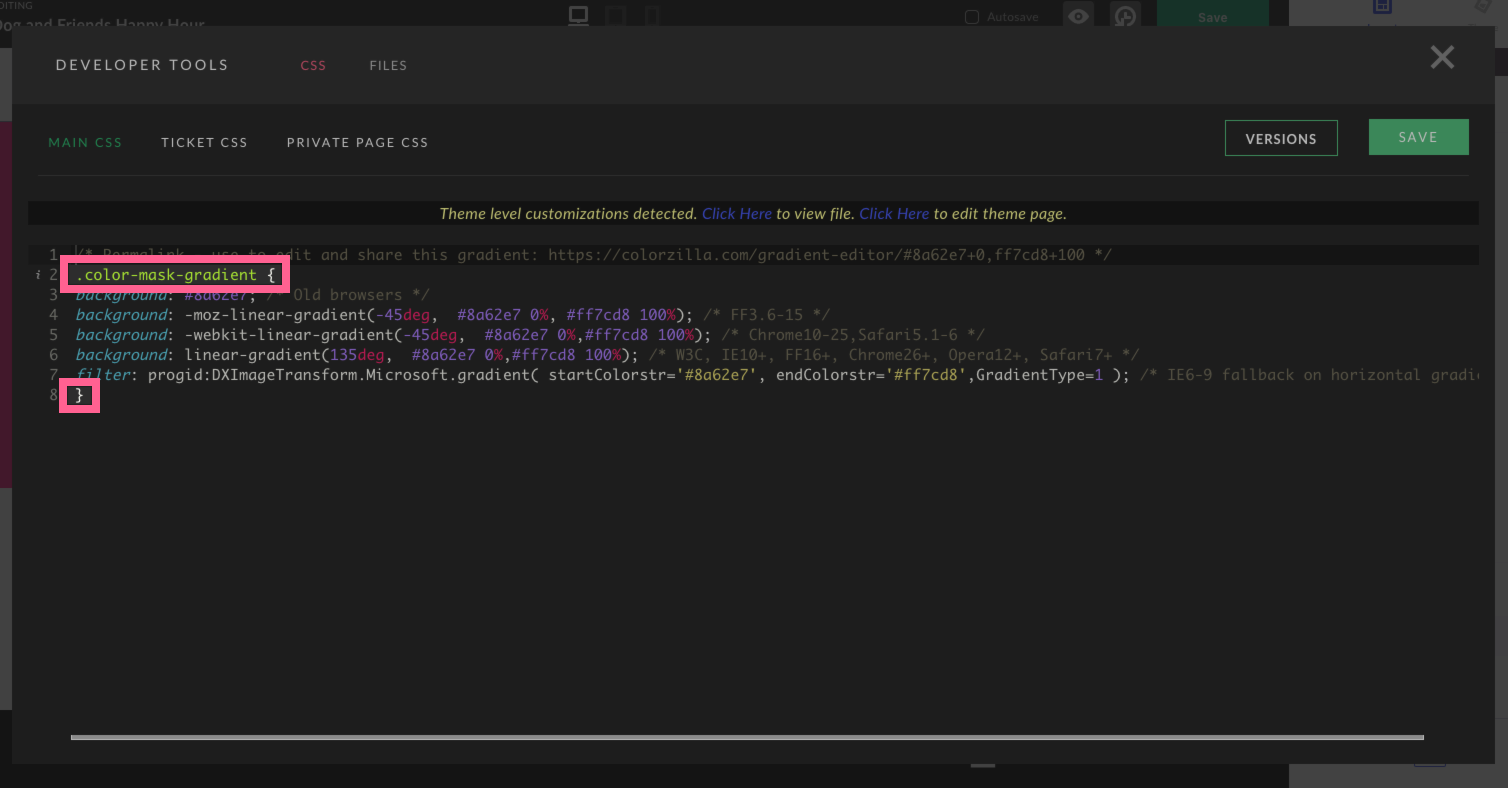Click the -moz-linear-gradient line of code
Screen dimensions: 1508x788
(452, 315)
